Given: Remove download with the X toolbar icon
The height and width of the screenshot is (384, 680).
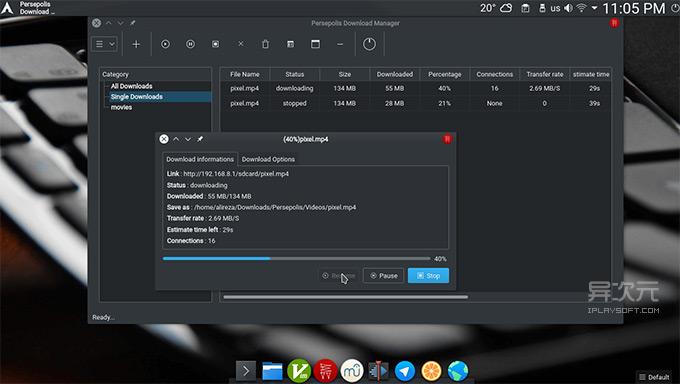Looking at the screenshot, I should [241, 44].
